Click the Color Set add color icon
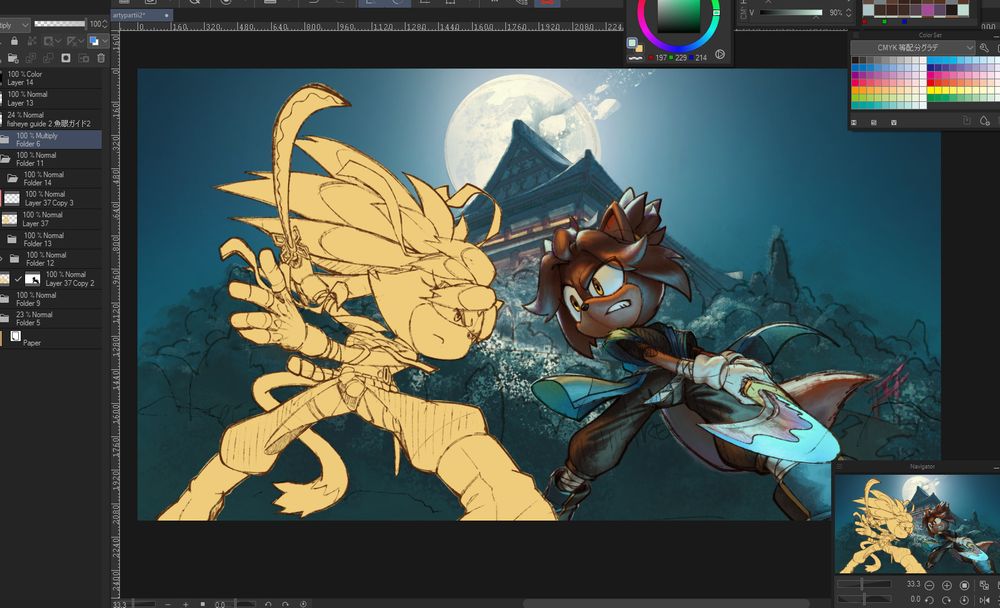 (985, 121)
